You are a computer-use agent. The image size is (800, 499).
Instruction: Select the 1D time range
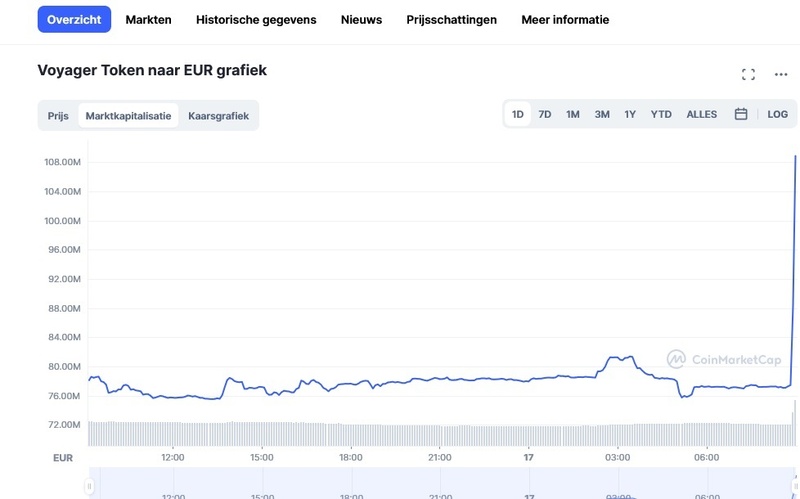pyautogui.click(x=518, y=114)
